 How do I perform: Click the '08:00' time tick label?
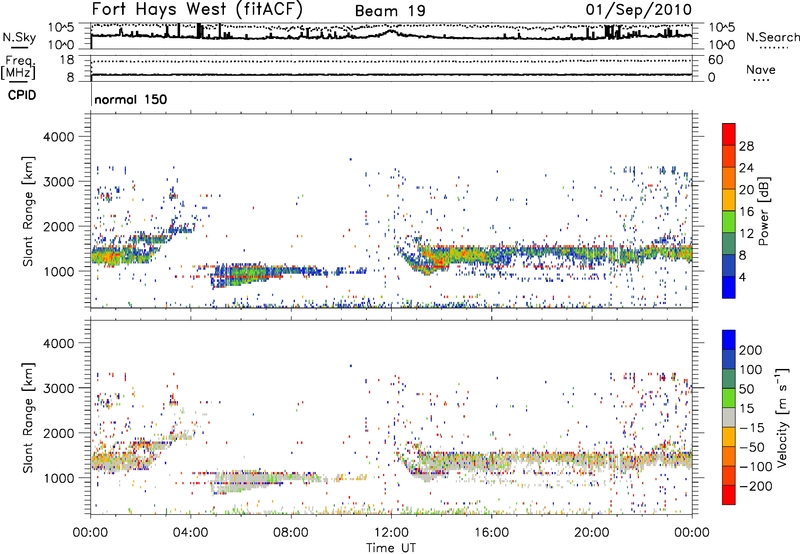click(291, 533)
